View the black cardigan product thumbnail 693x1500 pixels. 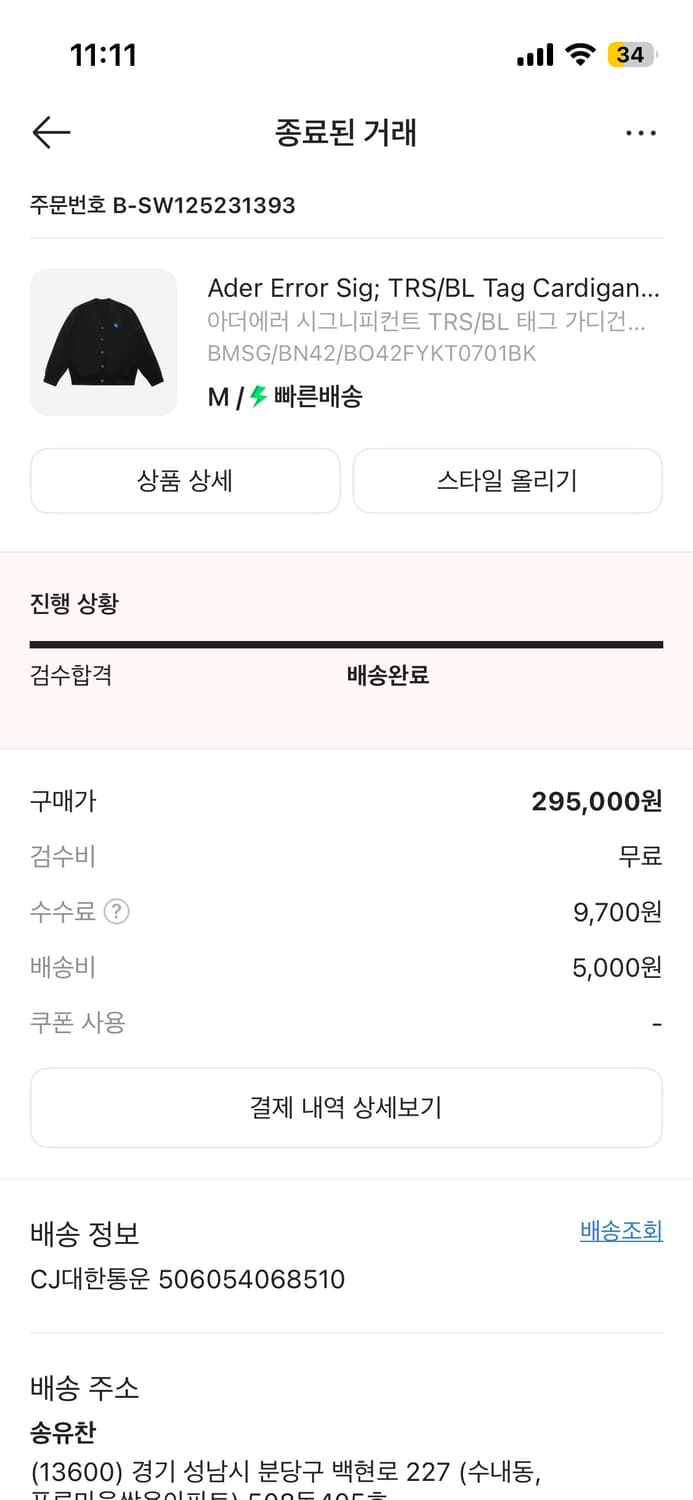click(103, 342)
